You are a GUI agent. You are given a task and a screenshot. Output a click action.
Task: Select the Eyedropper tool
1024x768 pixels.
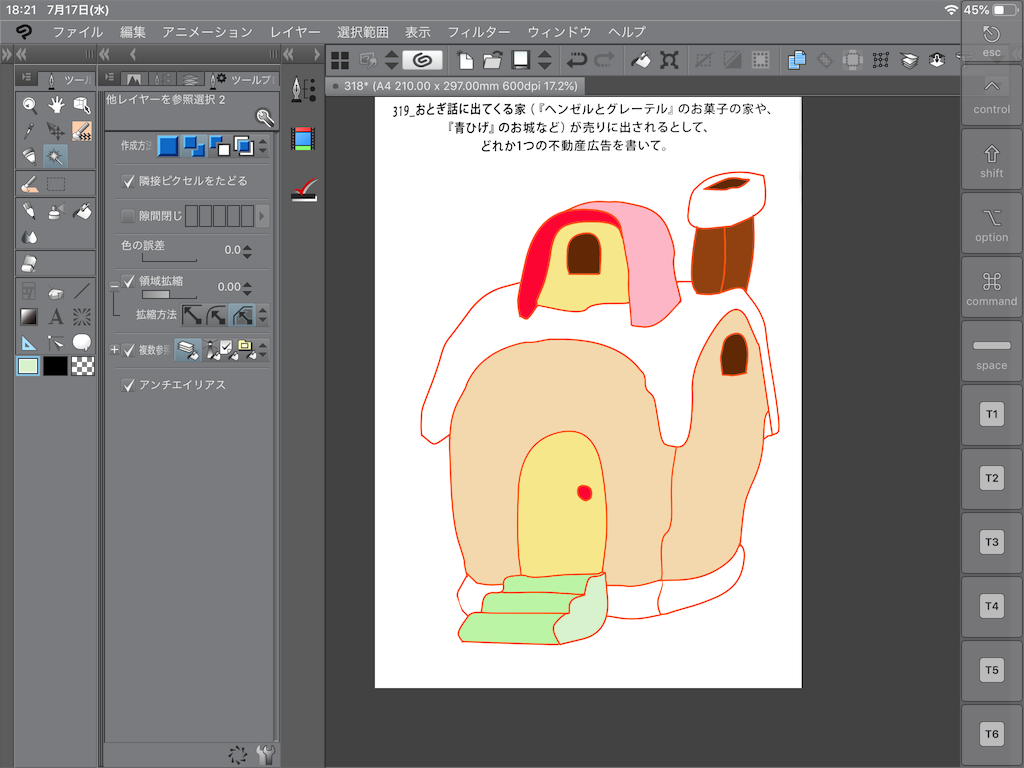(29, 131)
